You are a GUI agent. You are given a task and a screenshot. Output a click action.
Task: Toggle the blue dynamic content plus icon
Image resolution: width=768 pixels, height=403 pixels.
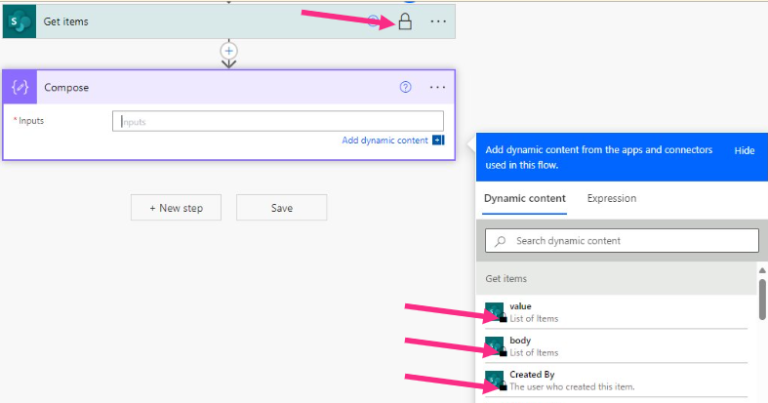click(438, 141)
